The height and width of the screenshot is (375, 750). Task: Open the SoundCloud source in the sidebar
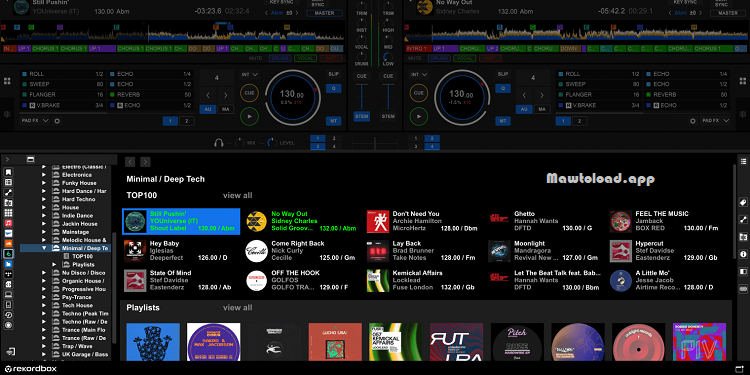[8, 243]
